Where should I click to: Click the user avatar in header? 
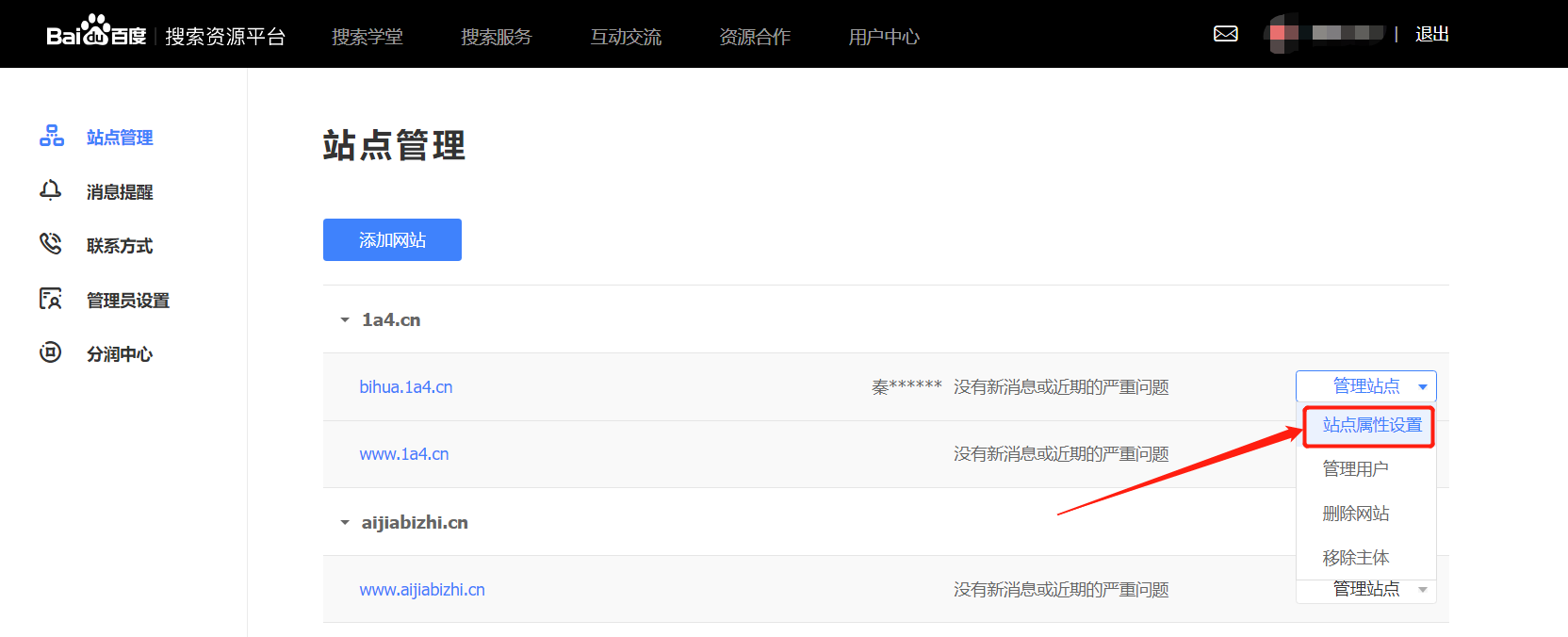[1283, 34]
